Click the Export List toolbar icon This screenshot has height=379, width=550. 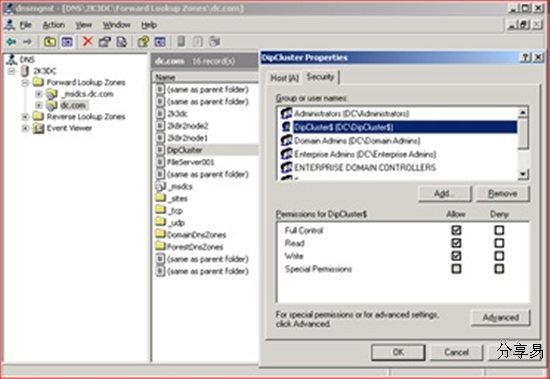121,42
